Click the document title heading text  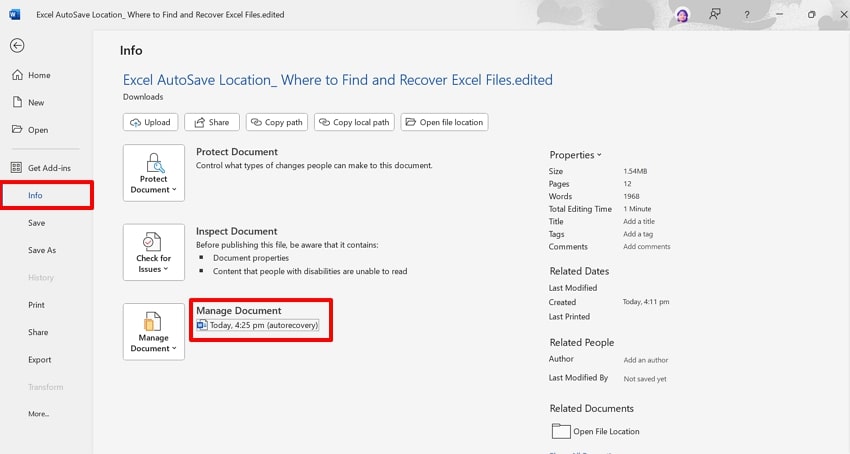click(x=338, y=80)
